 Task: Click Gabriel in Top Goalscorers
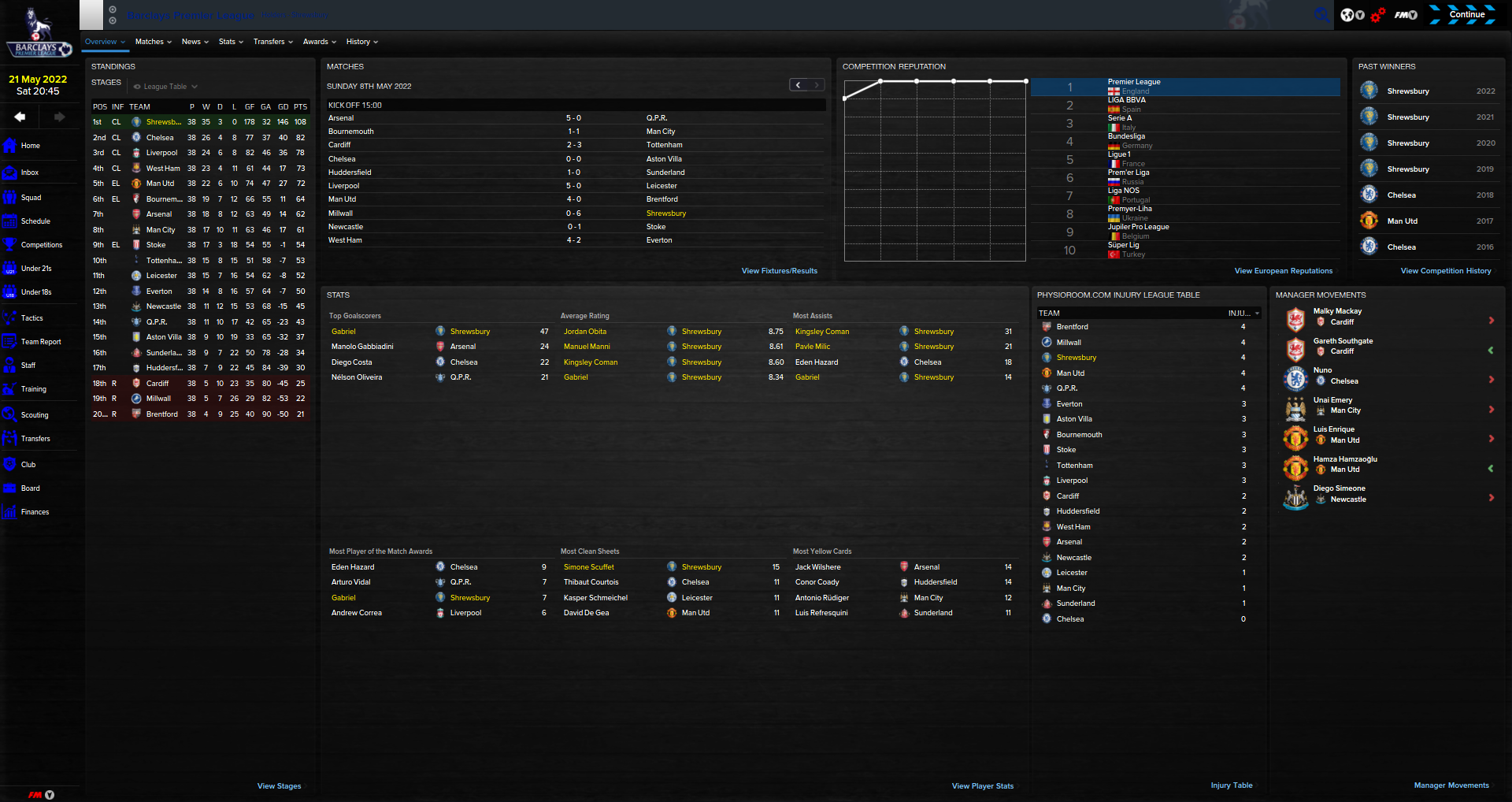(x=343, y=332)
